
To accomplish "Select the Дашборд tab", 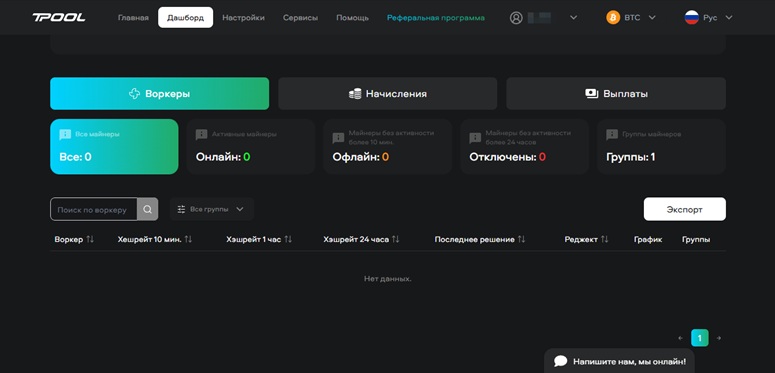I will pyautogui.click(x=185, y=17).
